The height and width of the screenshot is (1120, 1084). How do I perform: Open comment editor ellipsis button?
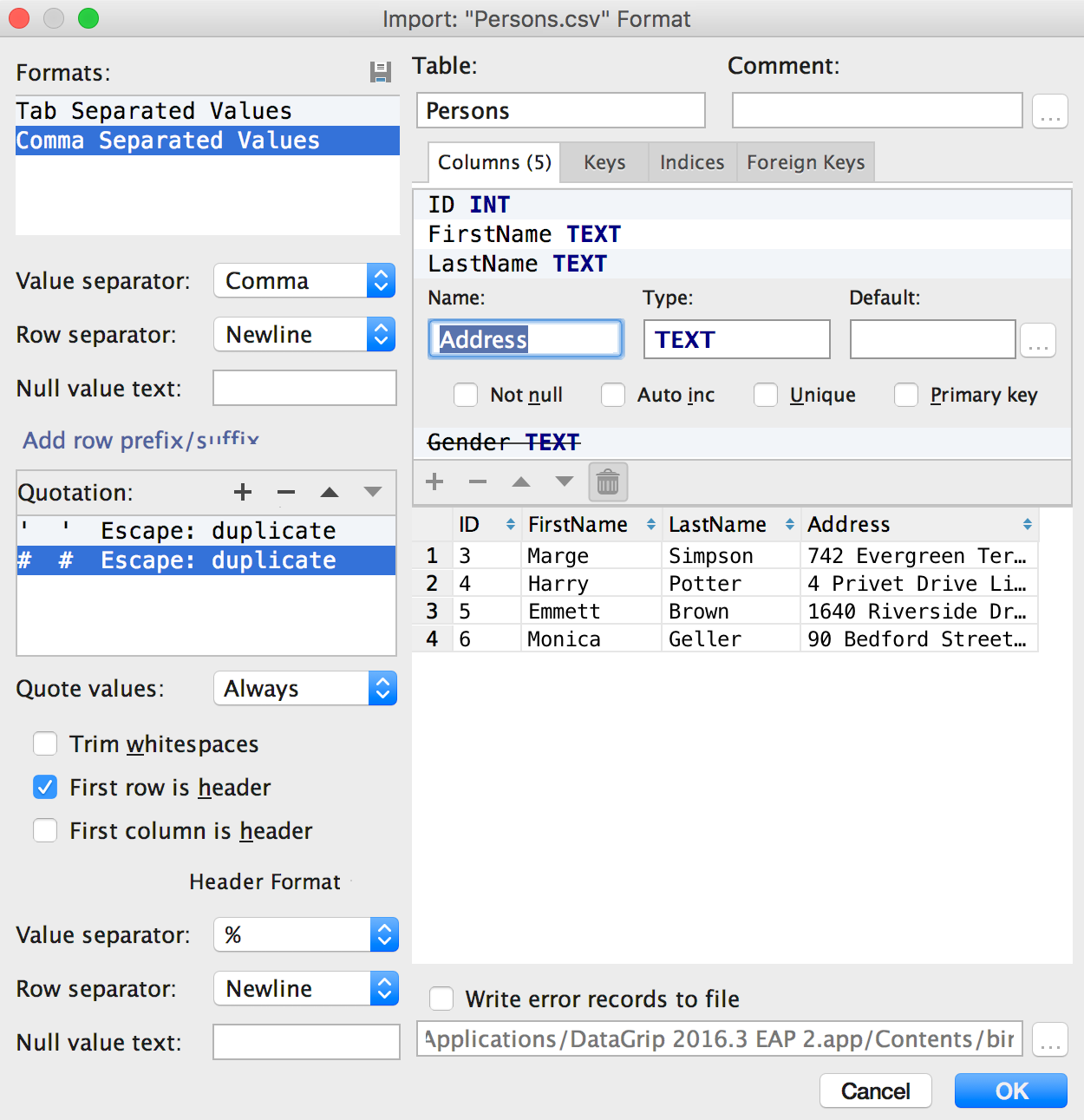click(x=1049, y=111)
